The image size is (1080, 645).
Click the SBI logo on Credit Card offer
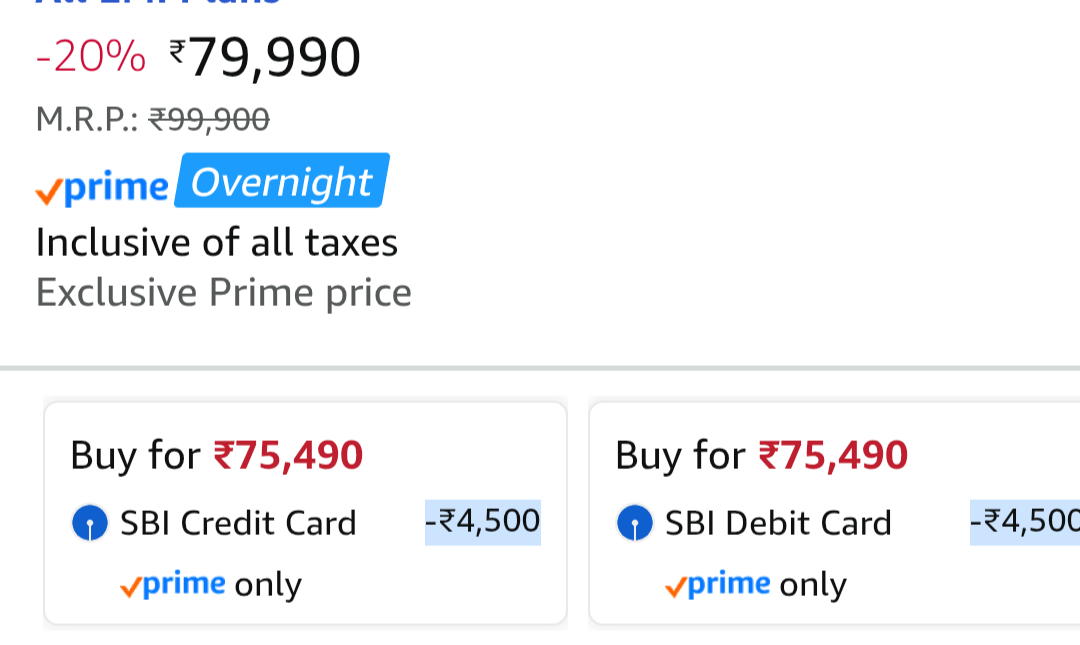point(90,523)
